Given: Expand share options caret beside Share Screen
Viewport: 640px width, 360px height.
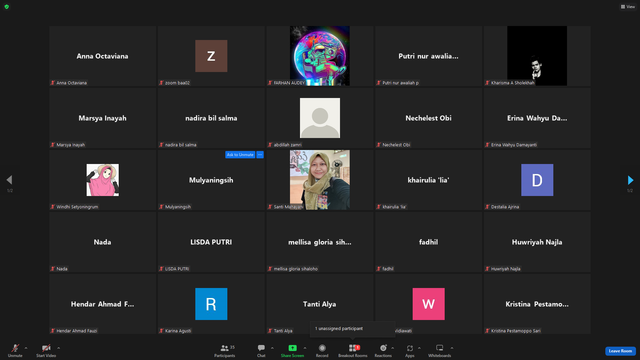Looking at the screenshot, I should pyautogui.click(x=304, y=348).
